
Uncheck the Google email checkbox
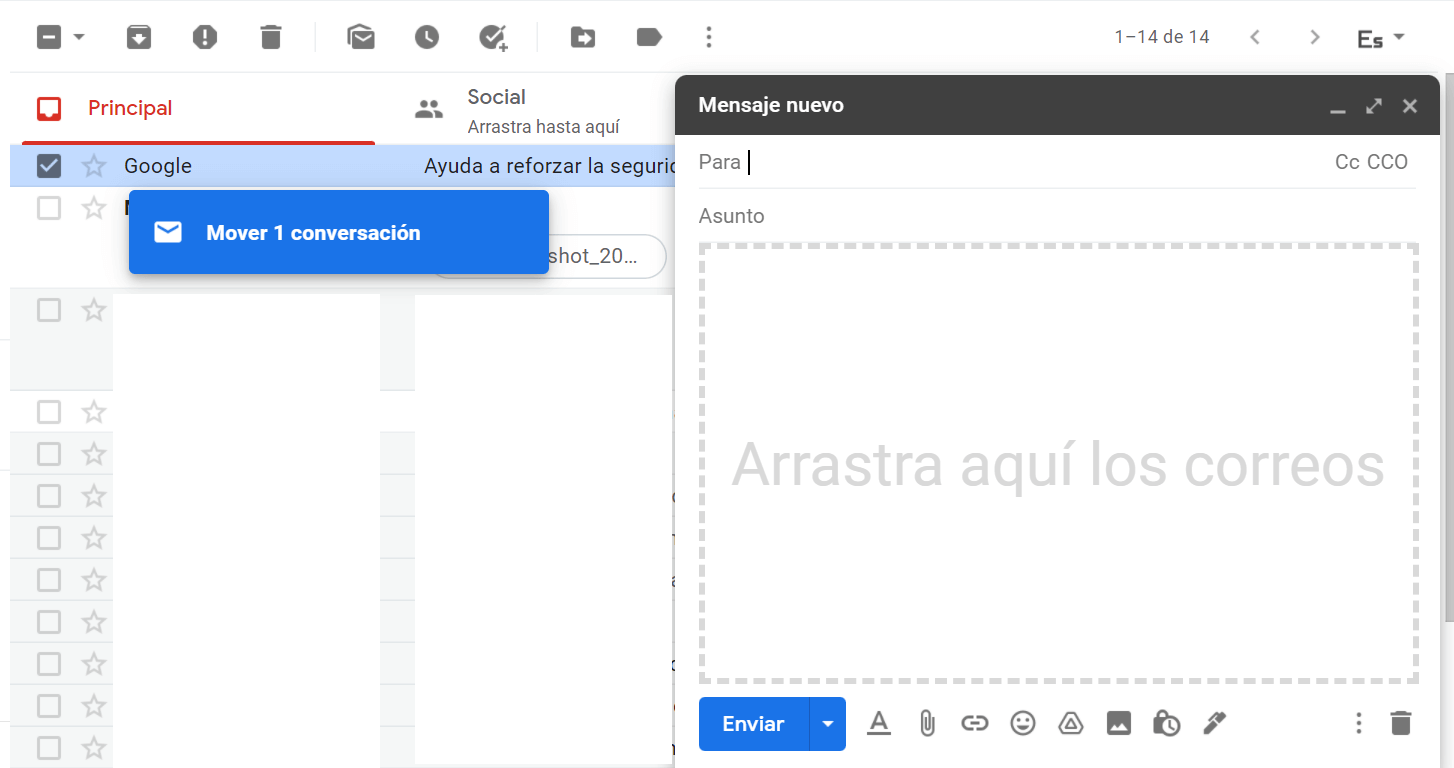click(x=49, y=166)
